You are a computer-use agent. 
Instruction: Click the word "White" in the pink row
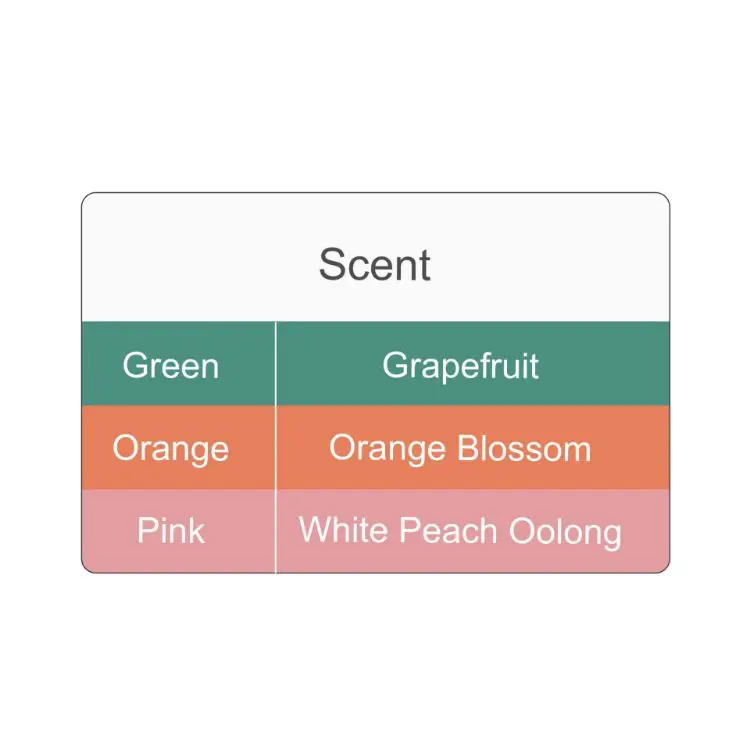coord(344,530)
